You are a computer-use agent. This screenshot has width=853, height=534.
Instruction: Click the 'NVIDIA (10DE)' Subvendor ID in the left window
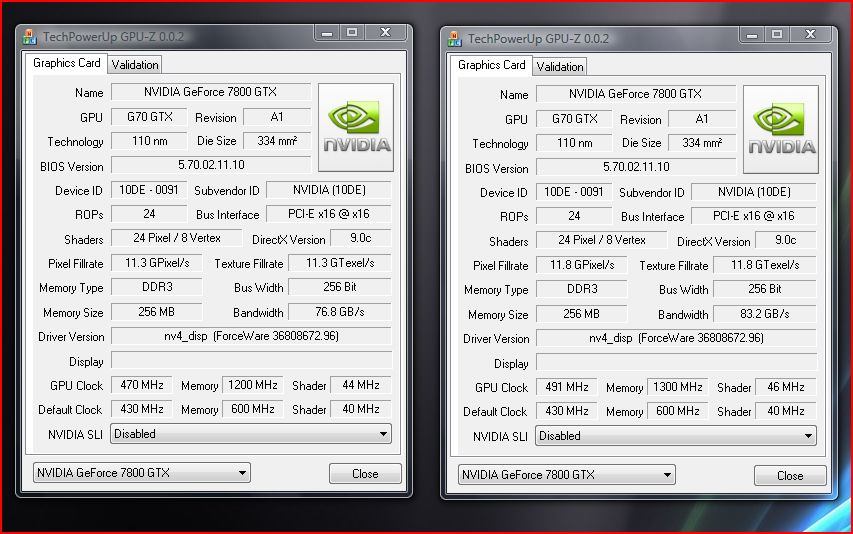point(329,190)
